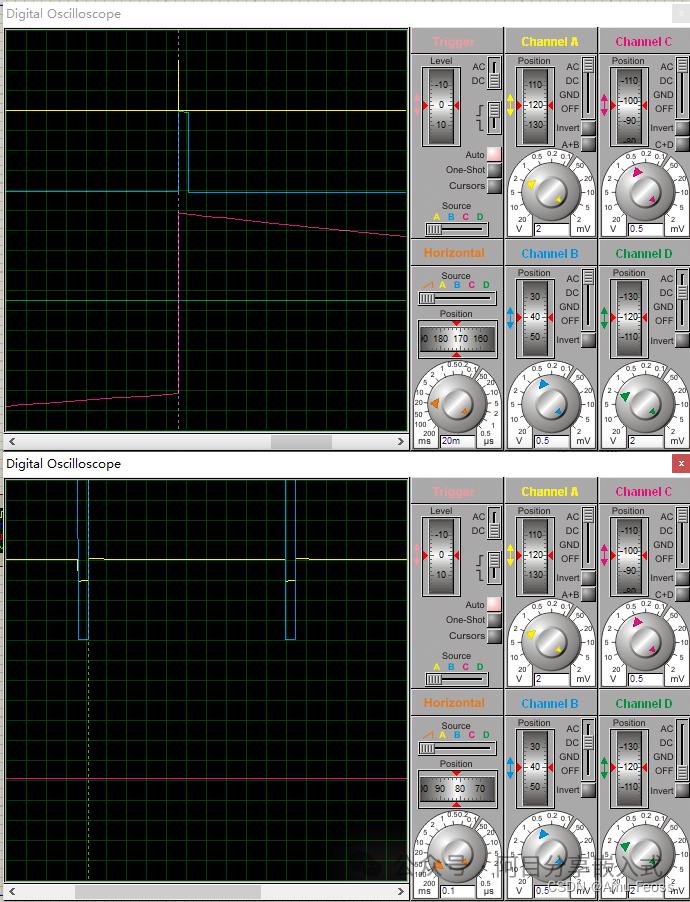Click trigger edge slope selector, lower scope
The width and height of the screenshot is (690, 902).
pyautogui.click(x=494, y=567)
